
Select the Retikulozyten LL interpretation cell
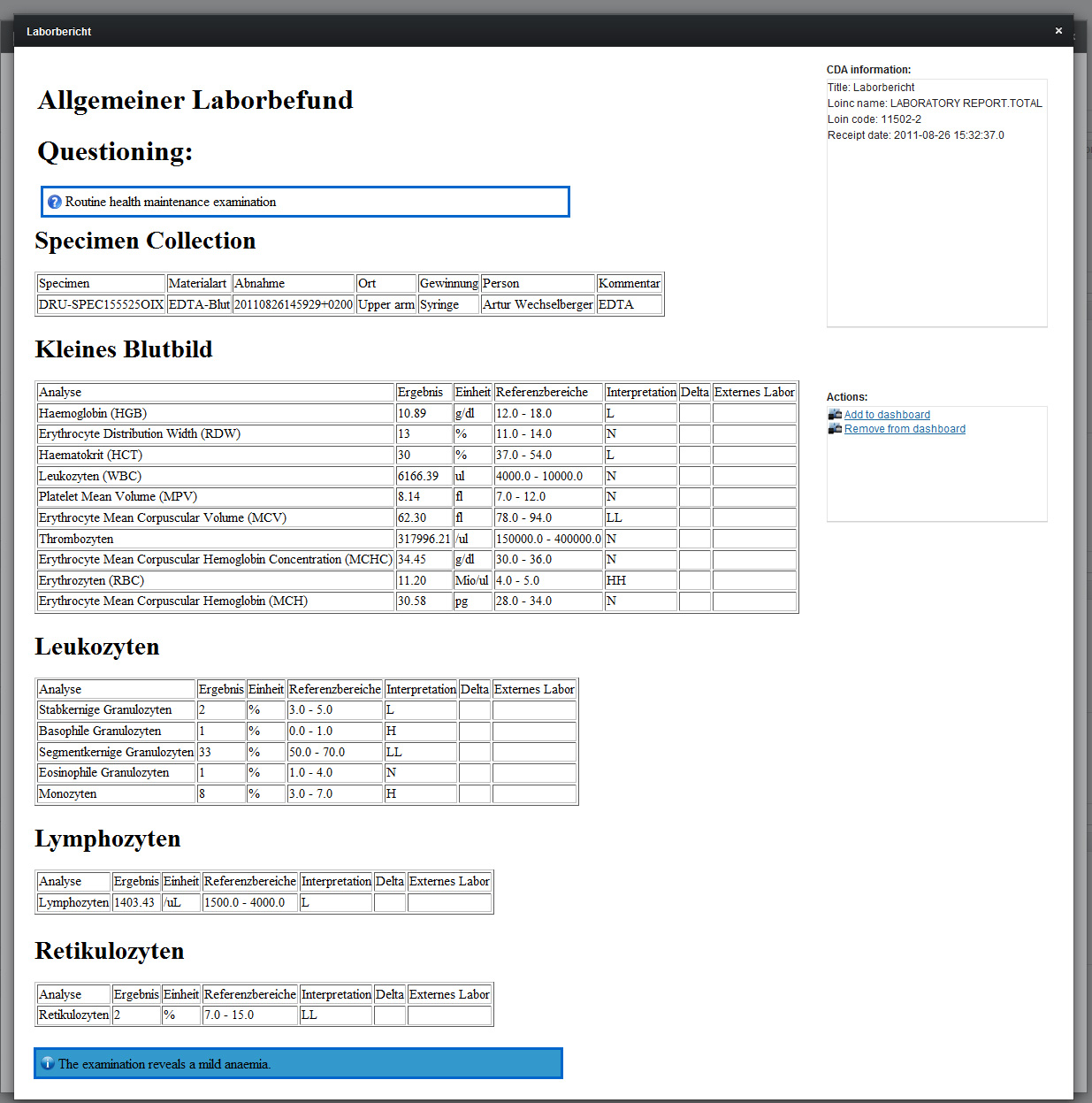coord(309,1015)
